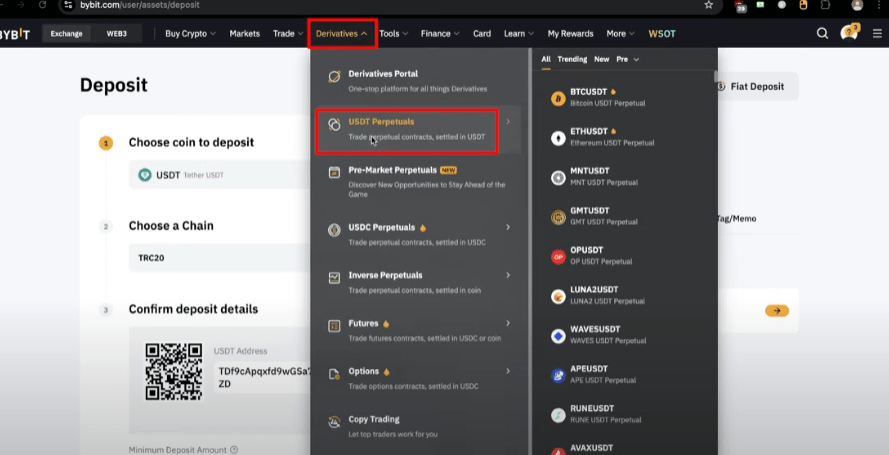Image resolution: width=889 pixels, height=455 pixels.
Task: Click the Fiat Deposit button
Action: click(752, 86)
